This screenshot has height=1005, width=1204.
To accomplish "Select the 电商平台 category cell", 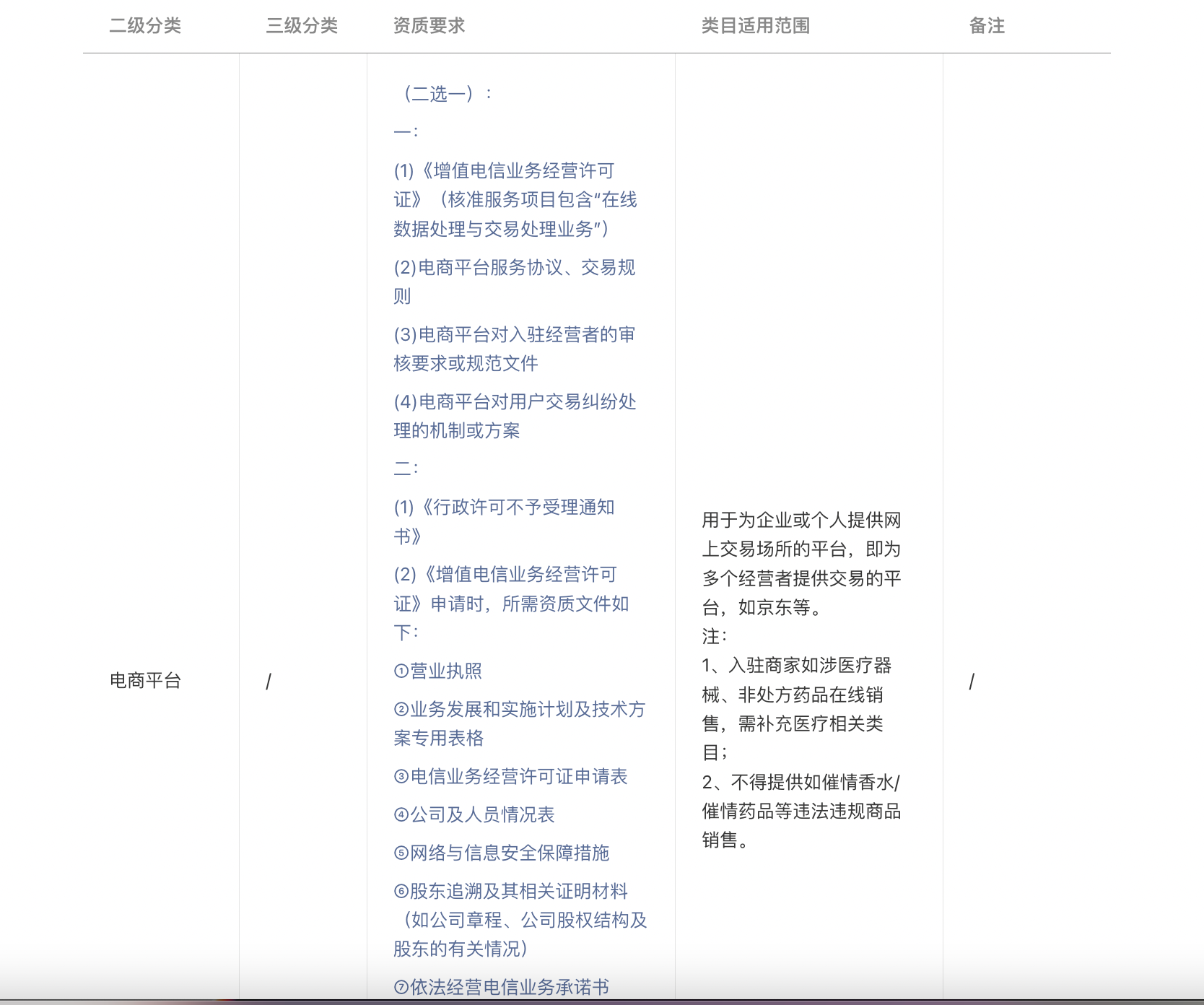I will (145, 681).
